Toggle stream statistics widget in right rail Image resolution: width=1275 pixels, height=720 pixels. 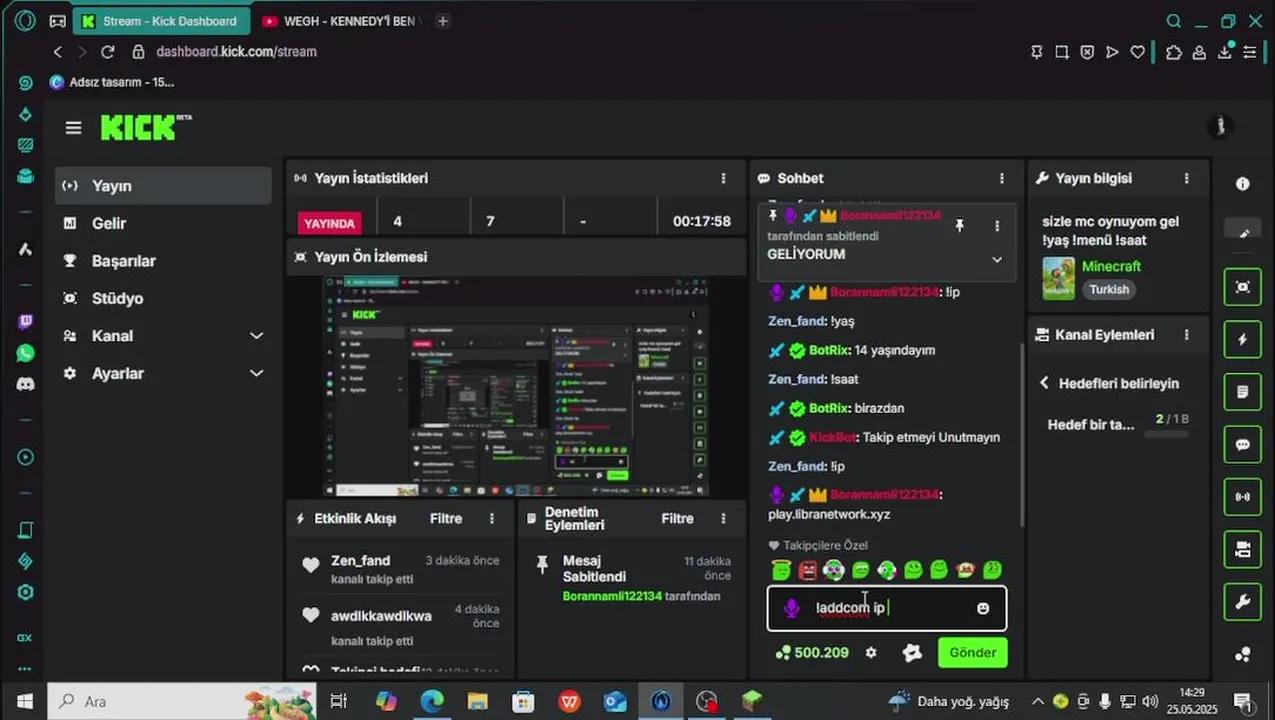[x=1243, y=496]
